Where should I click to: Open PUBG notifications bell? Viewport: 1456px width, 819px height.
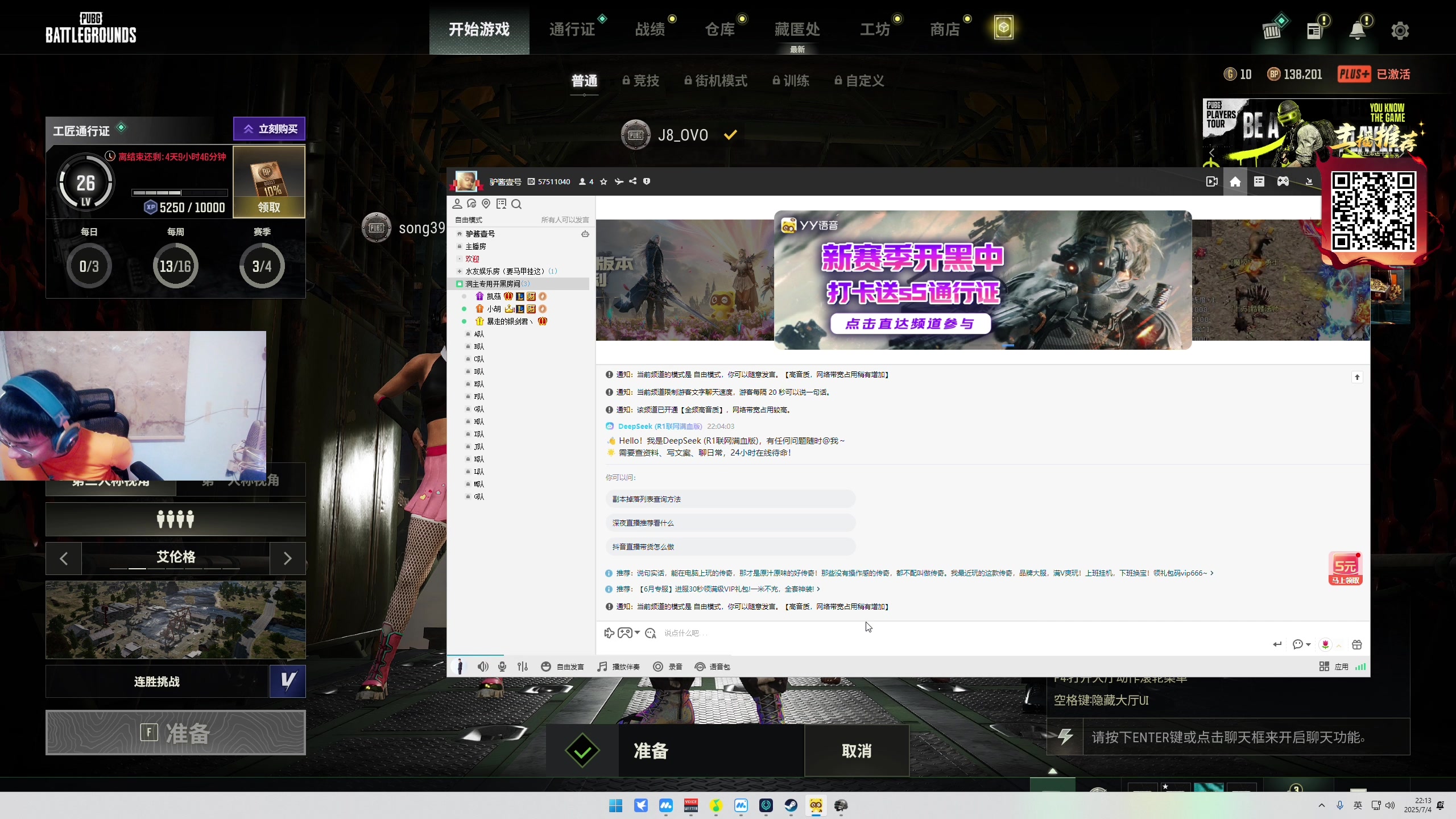tap(1358, 30)
